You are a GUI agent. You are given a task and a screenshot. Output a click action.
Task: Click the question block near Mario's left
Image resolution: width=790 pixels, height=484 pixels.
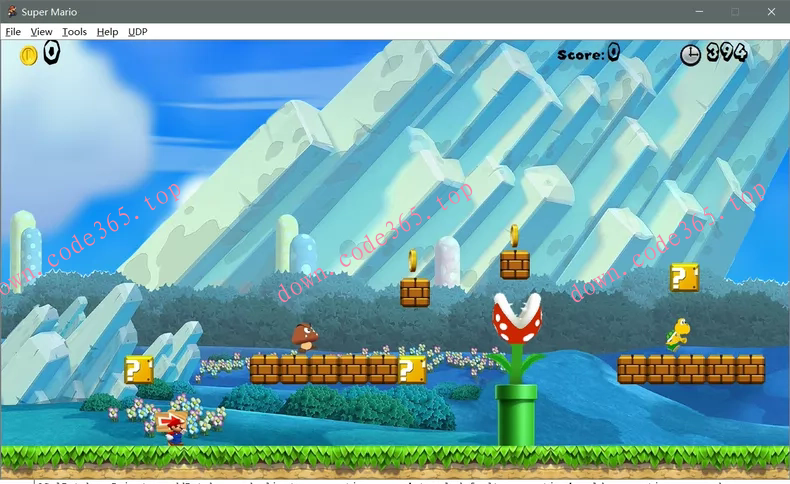coord(139,369)
